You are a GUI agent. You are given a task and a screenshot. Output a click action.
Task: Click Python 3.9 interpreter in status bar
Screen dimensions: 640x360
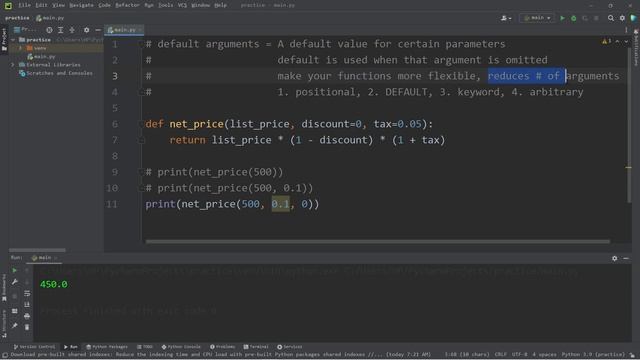click(x=593, y=355)
